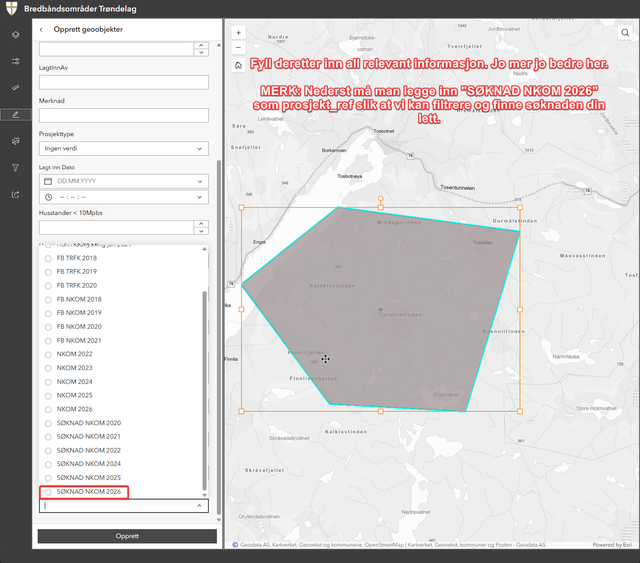Image resolution: width=640 pixels, height=563 pixels.
Task: Click the rotation handle above the polygon
Action: point(380,198)
